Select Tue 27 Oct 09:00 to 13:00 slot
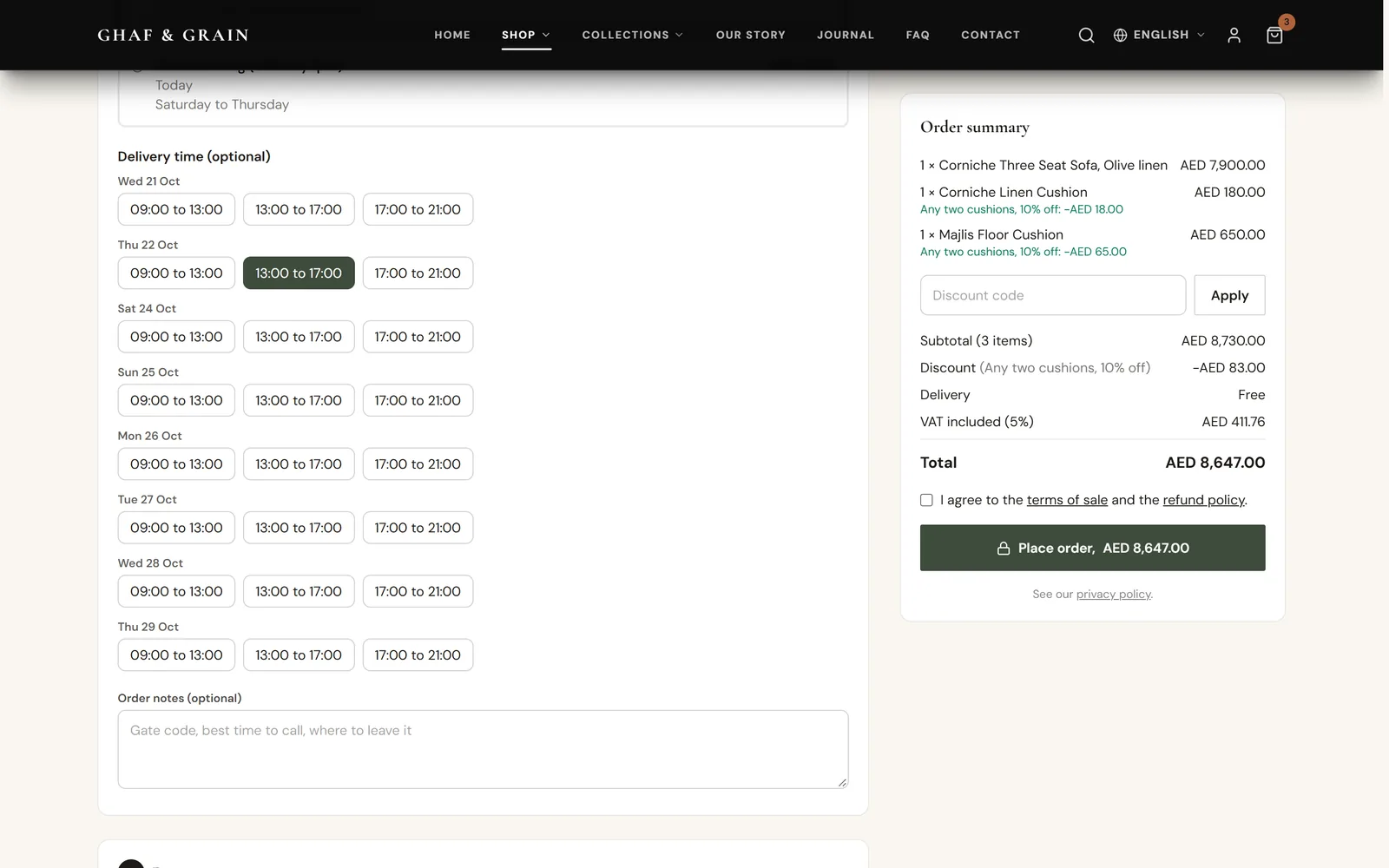1389x868 pixels. pyautogui.click(x=176, y=528)
